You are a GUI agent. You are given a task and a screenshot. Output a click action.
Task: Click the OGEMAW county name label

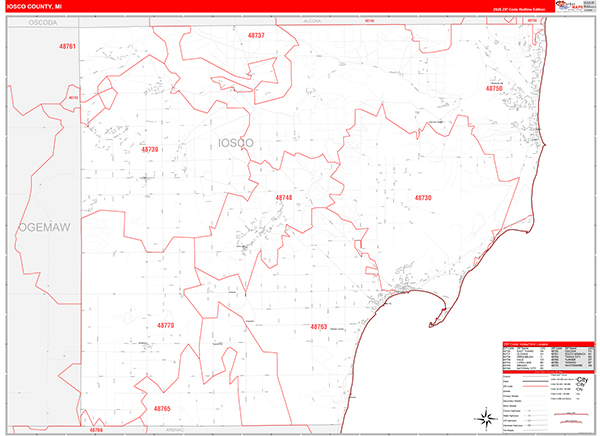tap(45, 227)
